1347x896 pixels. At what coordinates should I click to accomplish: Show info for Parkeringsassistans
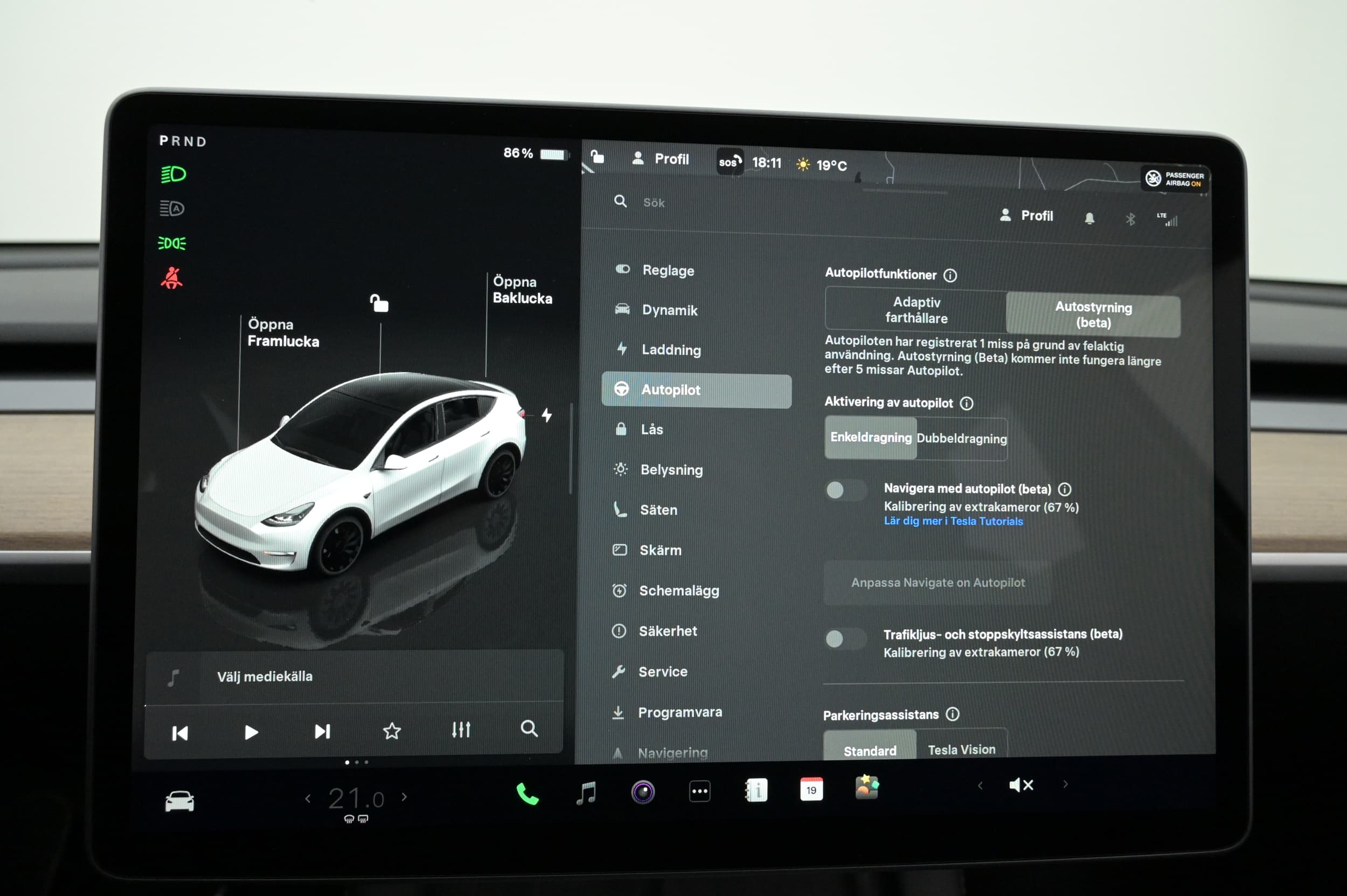click(x=952, y=714)
